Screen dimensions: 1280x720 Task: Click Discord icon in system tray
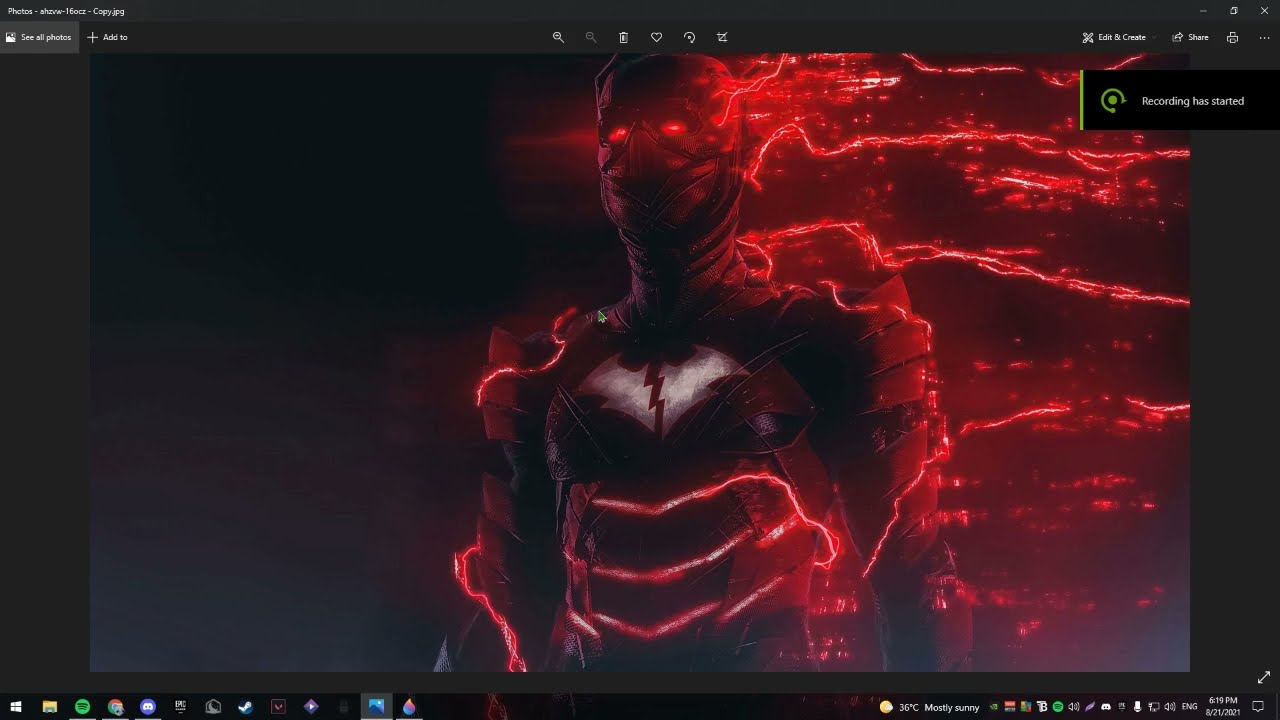[x=1106, y=707]
